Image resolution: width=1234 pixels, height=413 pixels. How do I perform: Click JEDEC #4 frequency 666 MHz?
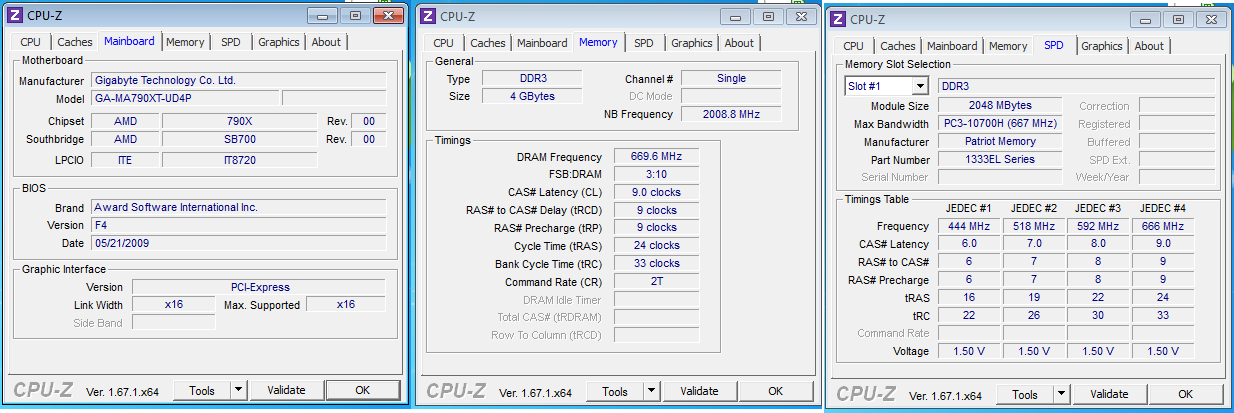[1162, 226]
